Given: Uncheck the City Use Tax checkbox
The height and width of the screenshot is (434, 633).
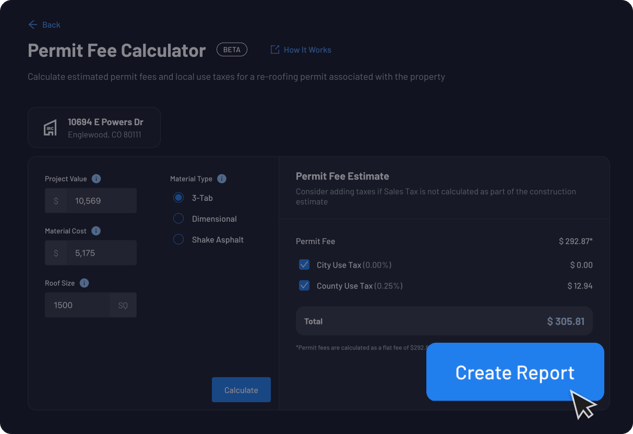Looking at the screenshot, I should point(304,265).
